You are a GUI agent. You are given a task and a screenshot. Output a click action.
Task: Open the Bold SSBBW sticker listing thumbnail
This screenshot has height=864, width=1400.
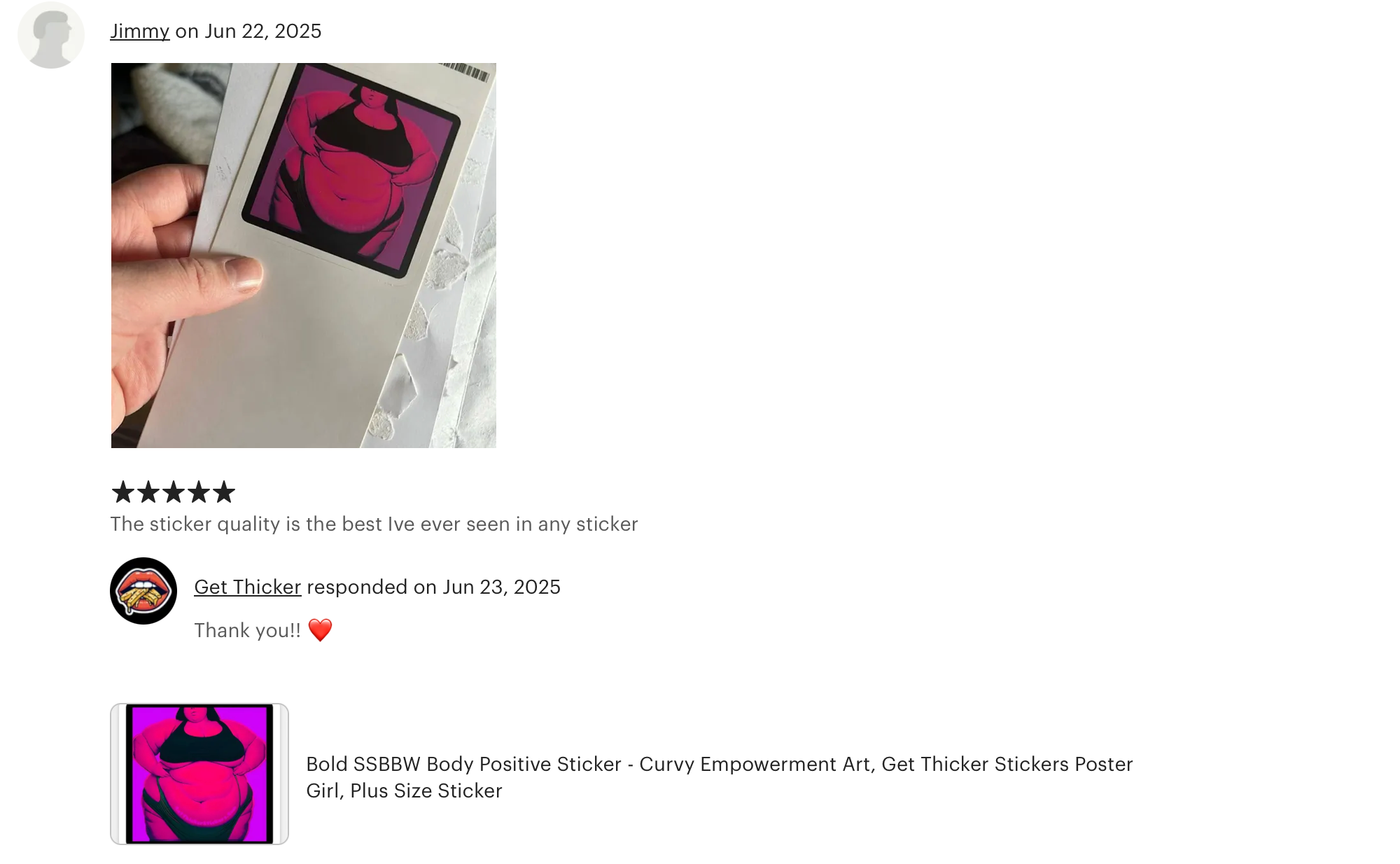click(x=199, y=774)
